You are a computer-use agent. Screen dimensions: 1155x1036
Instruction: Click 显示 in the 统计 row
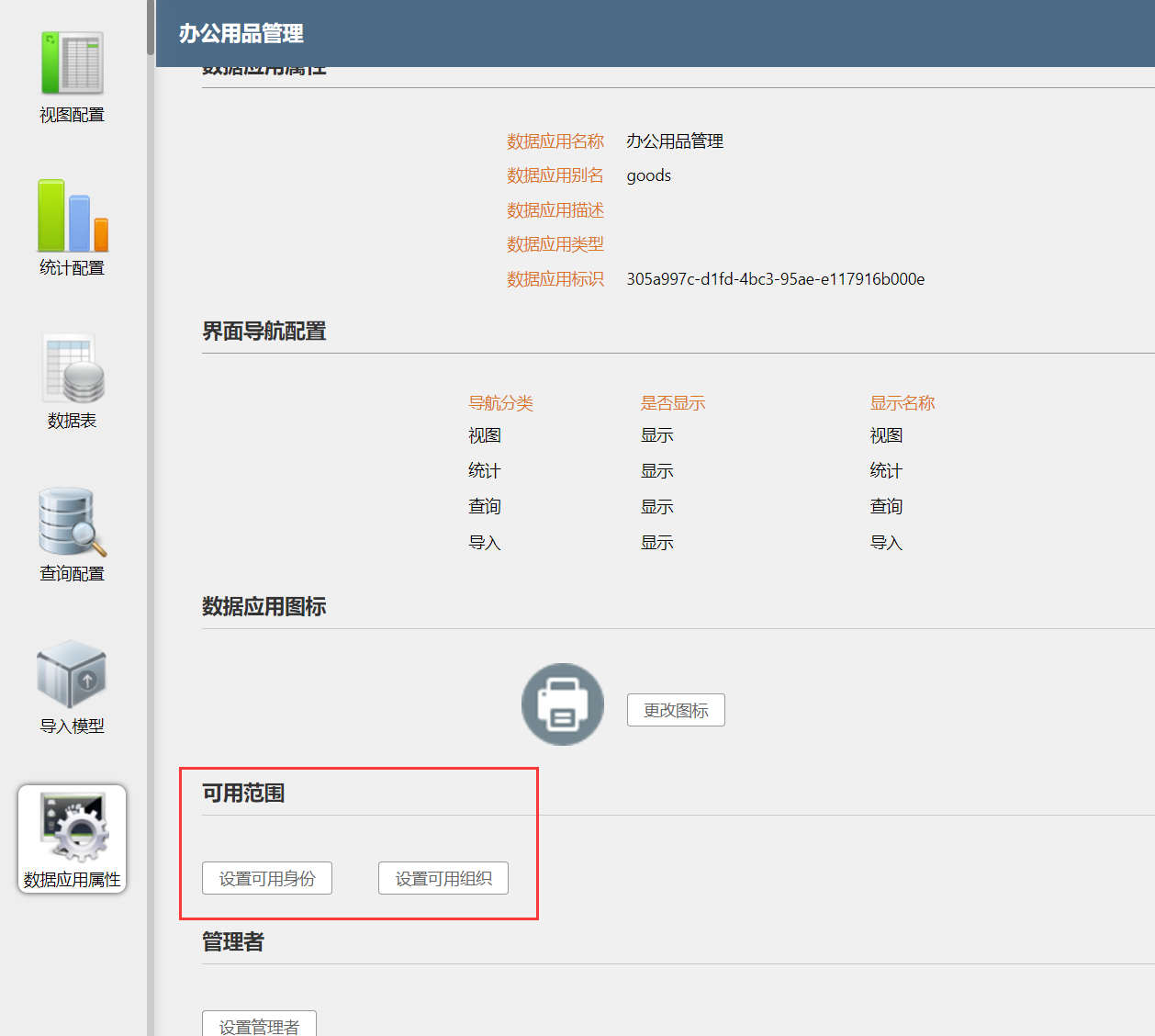[657, 471]
